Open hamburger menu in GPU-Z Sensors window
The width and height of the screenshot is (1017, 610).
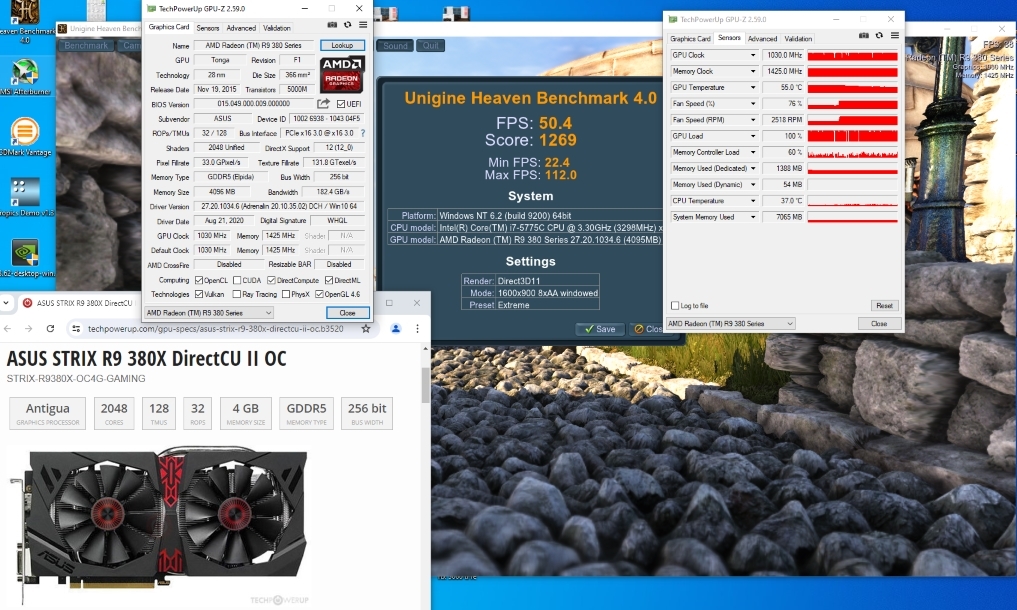pyautogui.click(x=894, y=36)
